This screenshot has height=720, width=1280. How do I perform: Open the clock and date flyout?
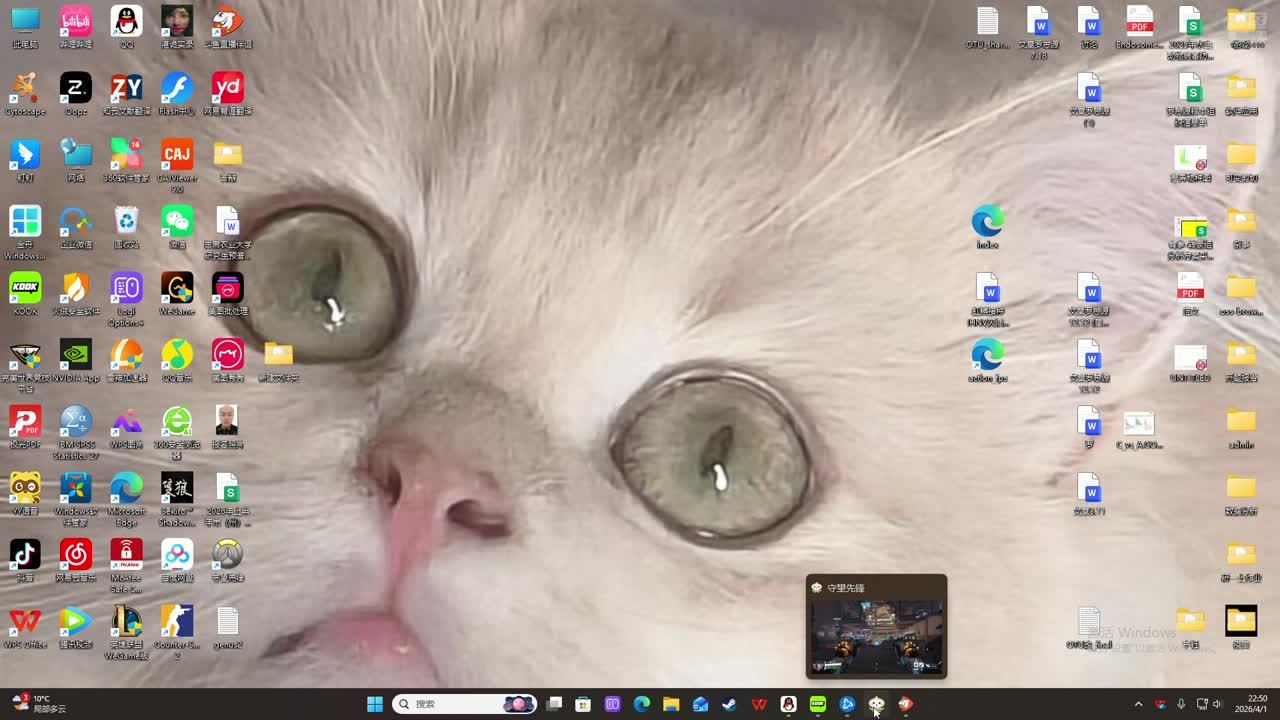[1256, 704]
